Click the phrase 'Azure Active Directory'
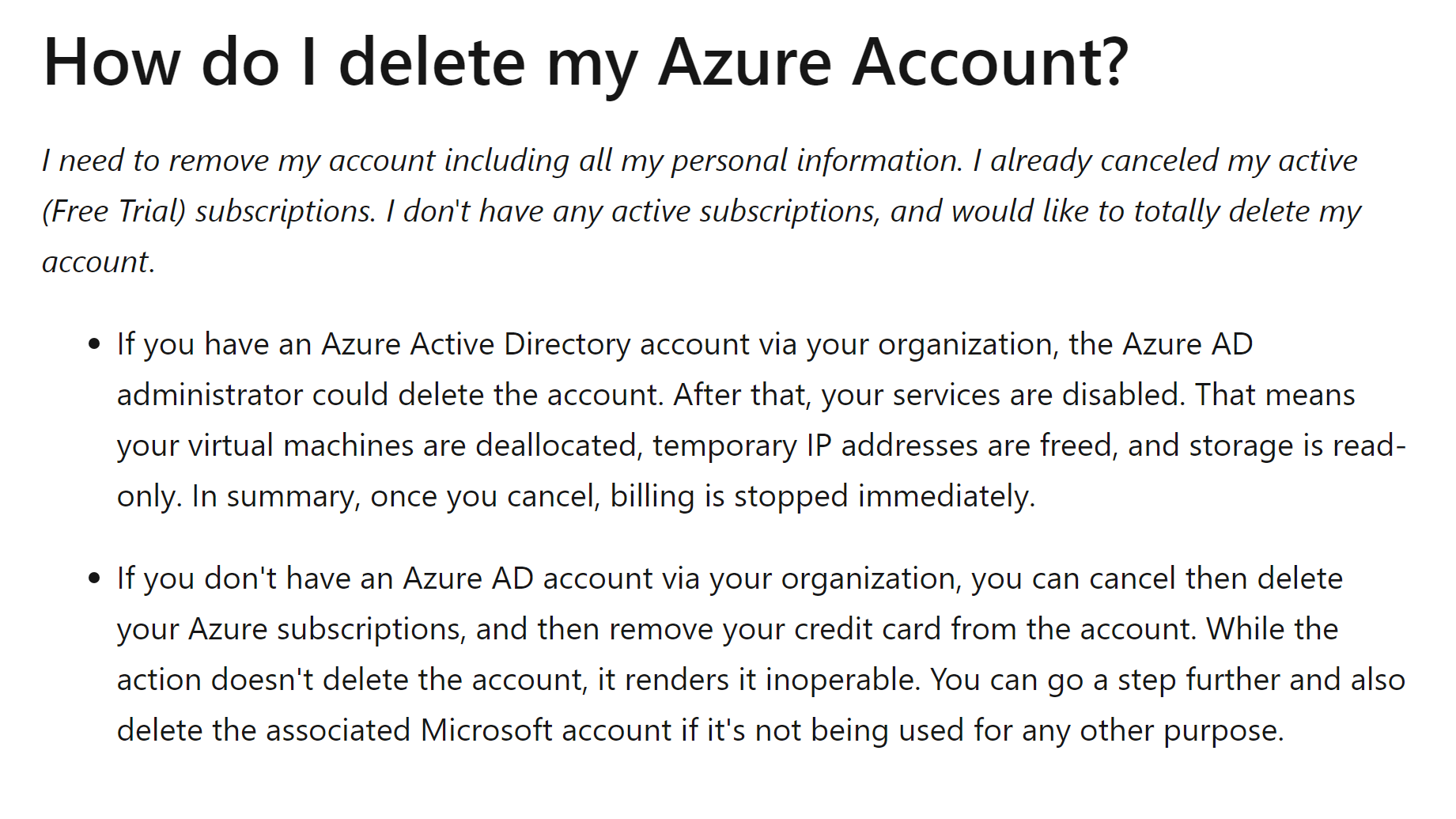 (x=476, y=345)
